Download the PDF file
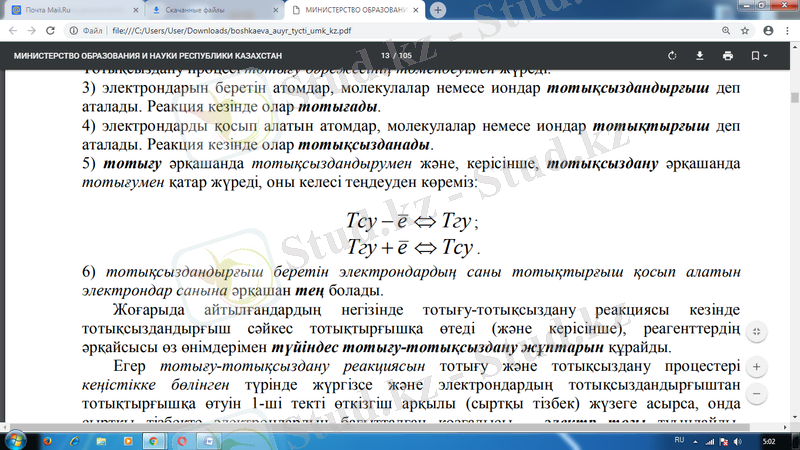Image resolution: width=800 pixels, height=450 pixels. click(700, 56)
